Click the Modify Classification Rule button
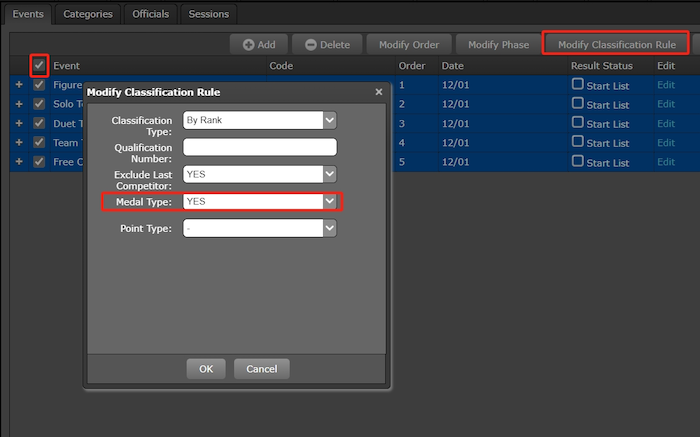 point(616,44)
